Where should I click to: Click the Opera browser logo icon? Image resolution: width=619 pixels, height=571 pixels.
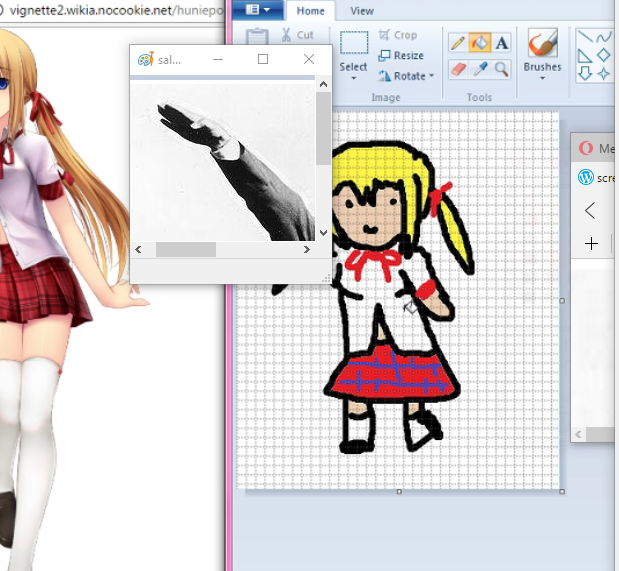586,148
